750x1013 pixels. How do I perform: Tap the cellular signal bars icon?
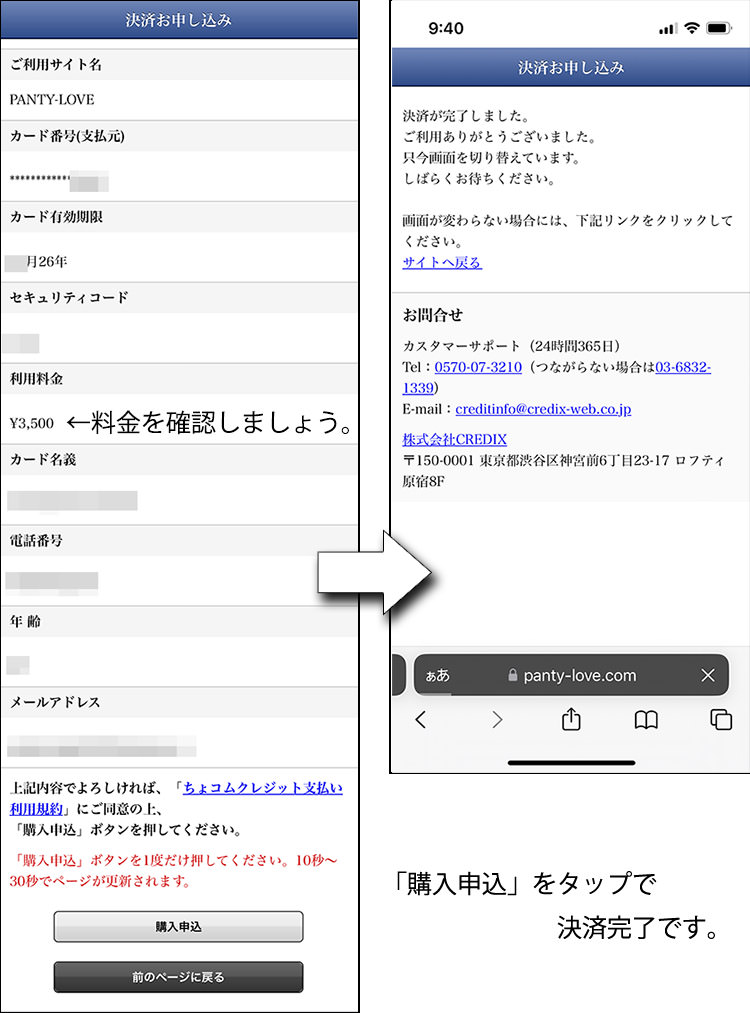click(668, 28)
